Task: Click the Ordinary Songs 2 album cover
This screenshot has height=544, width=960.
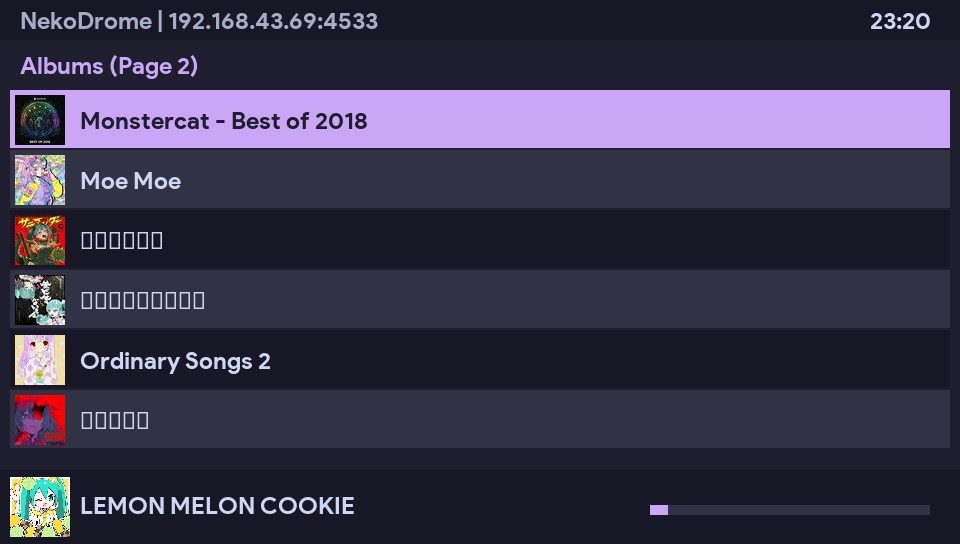Action: [x=40, y=360]
